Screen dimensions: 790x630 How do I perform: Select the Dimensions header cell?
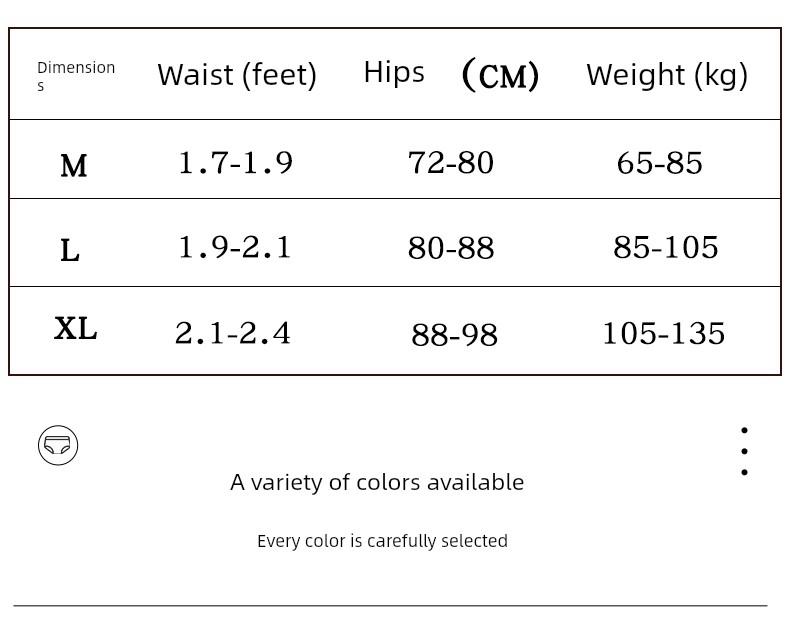[x=76, y=76]
